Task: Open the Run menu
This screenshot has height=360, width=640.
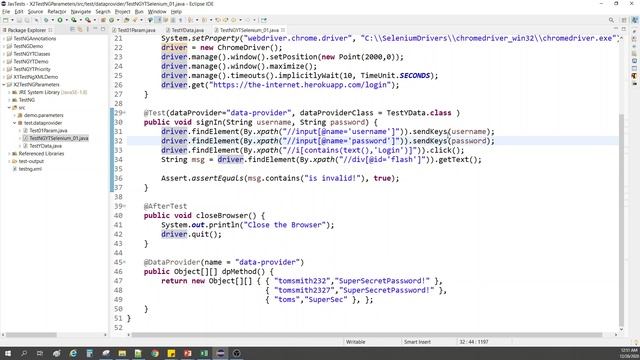Action: click(139, 12)
